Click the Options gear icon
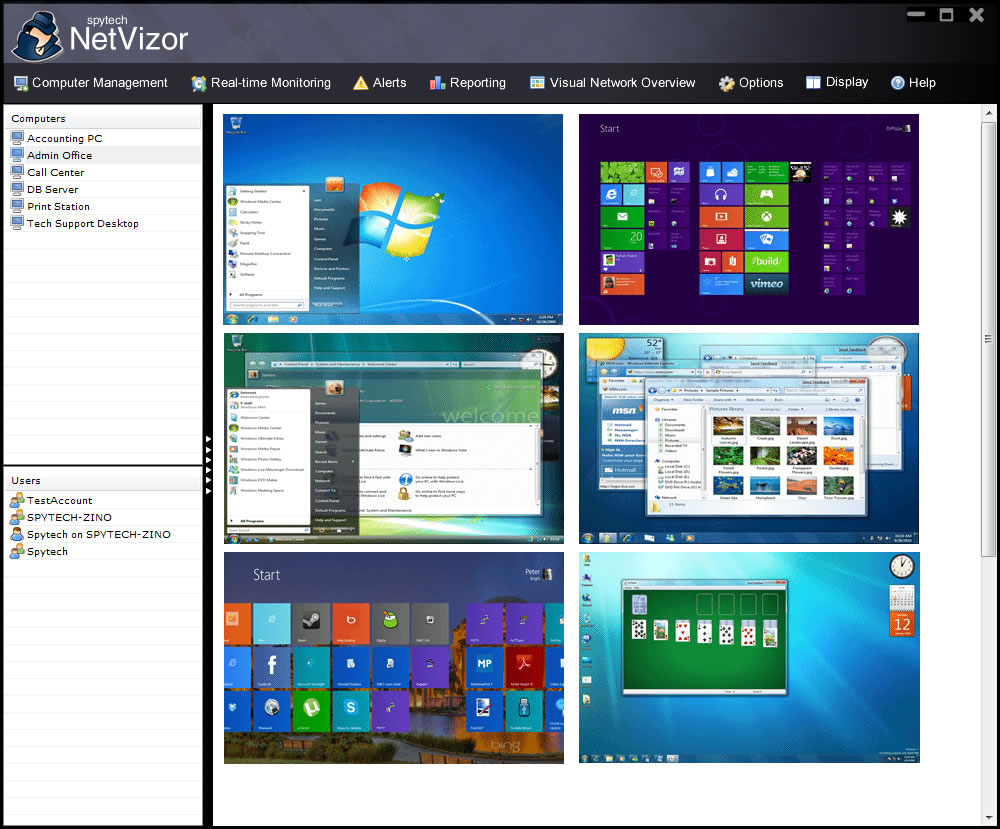Viewport: 1000px width, 829px height. [x=726, y=82]
